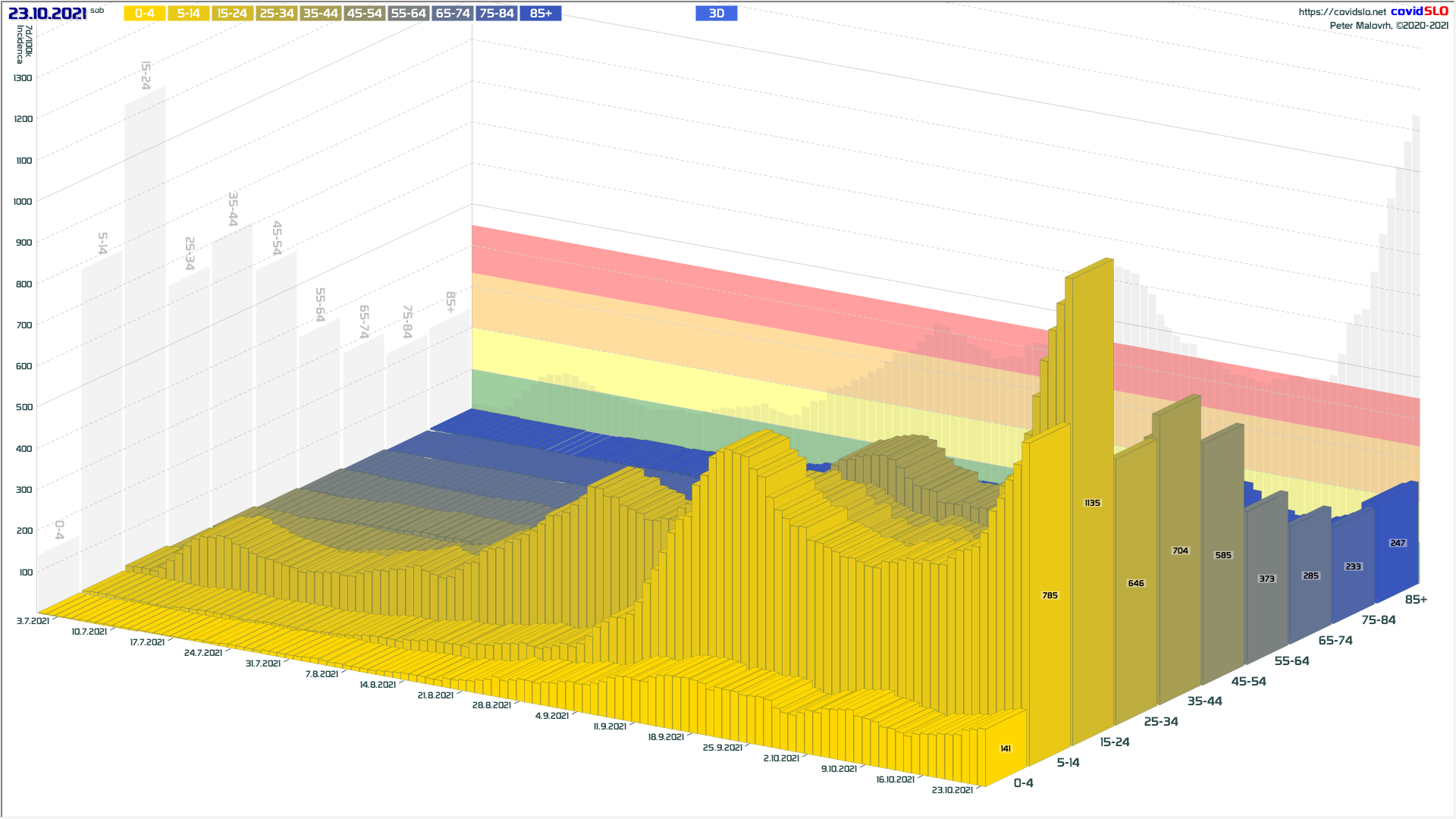Toggle the 15-24 age group button
The width and height of the screenshot is (1456, 819).
point(232,14)
